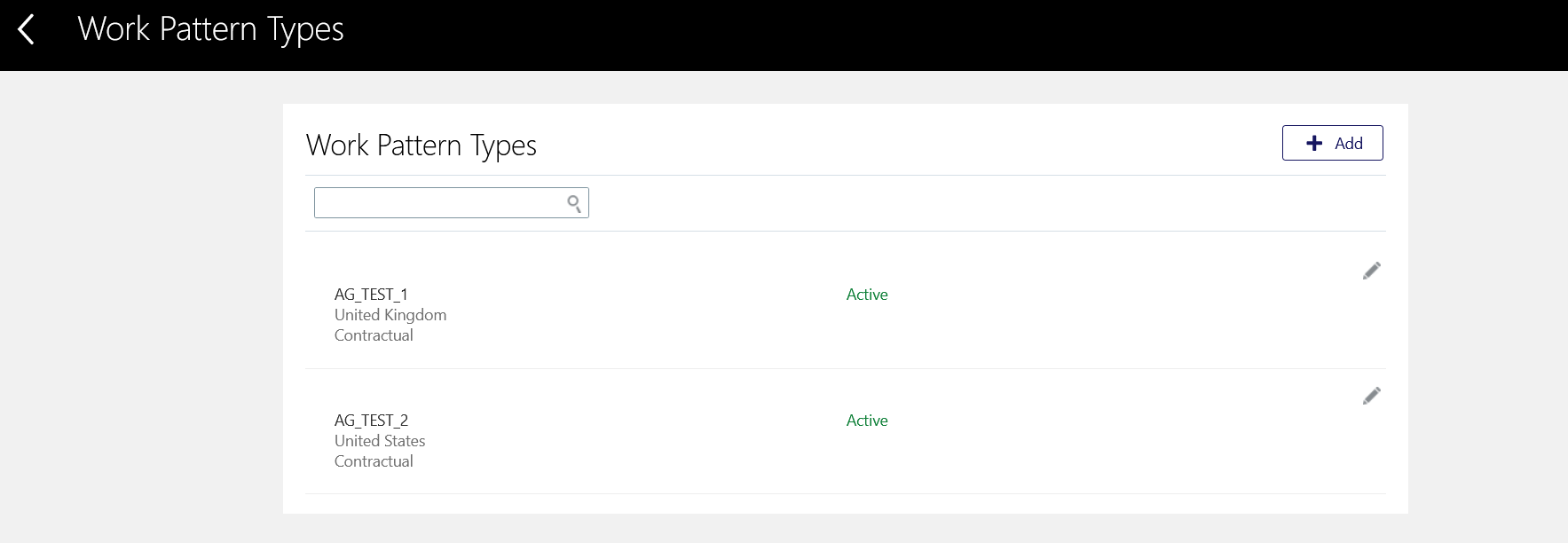
Task: Click inside the search input field
Action: click(435, 202)
